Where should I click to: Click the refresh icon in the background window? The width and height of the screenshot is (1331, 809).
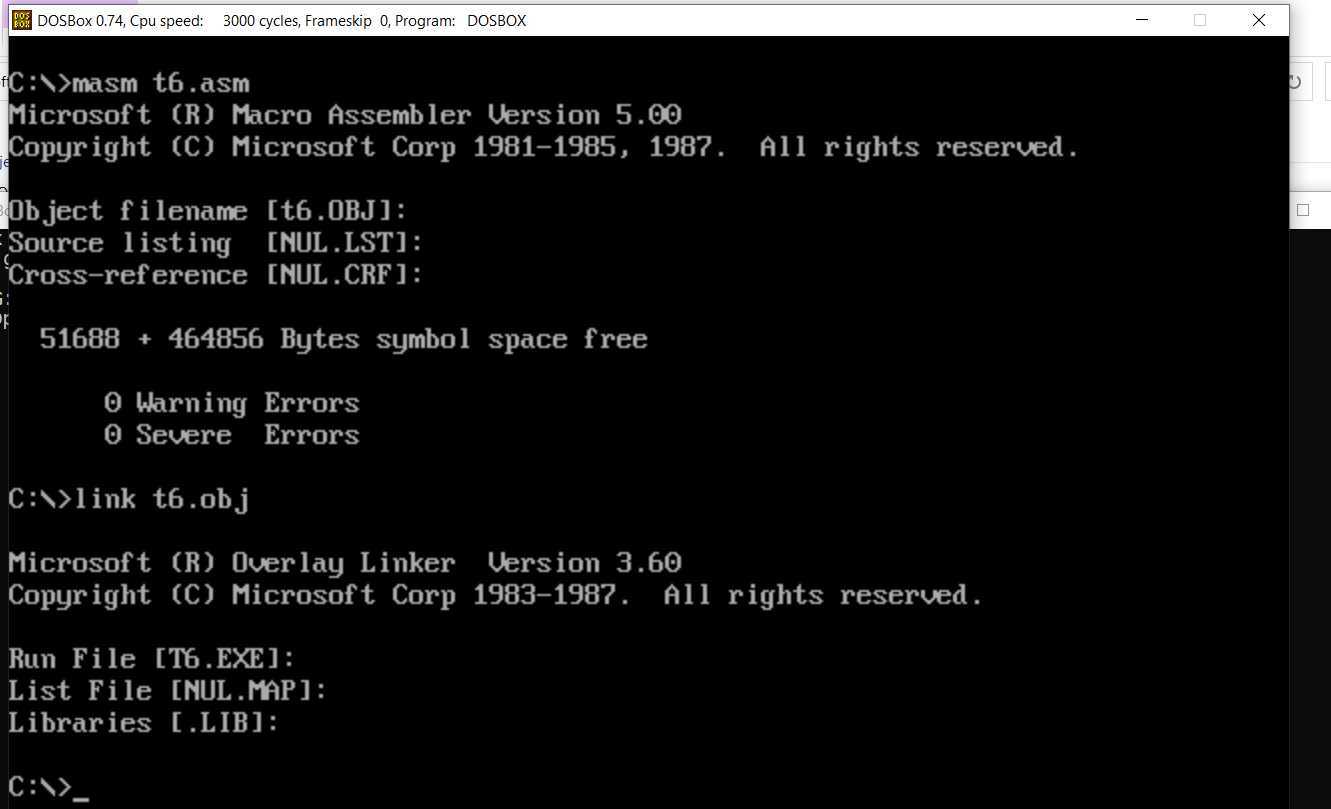[1296, 82]
